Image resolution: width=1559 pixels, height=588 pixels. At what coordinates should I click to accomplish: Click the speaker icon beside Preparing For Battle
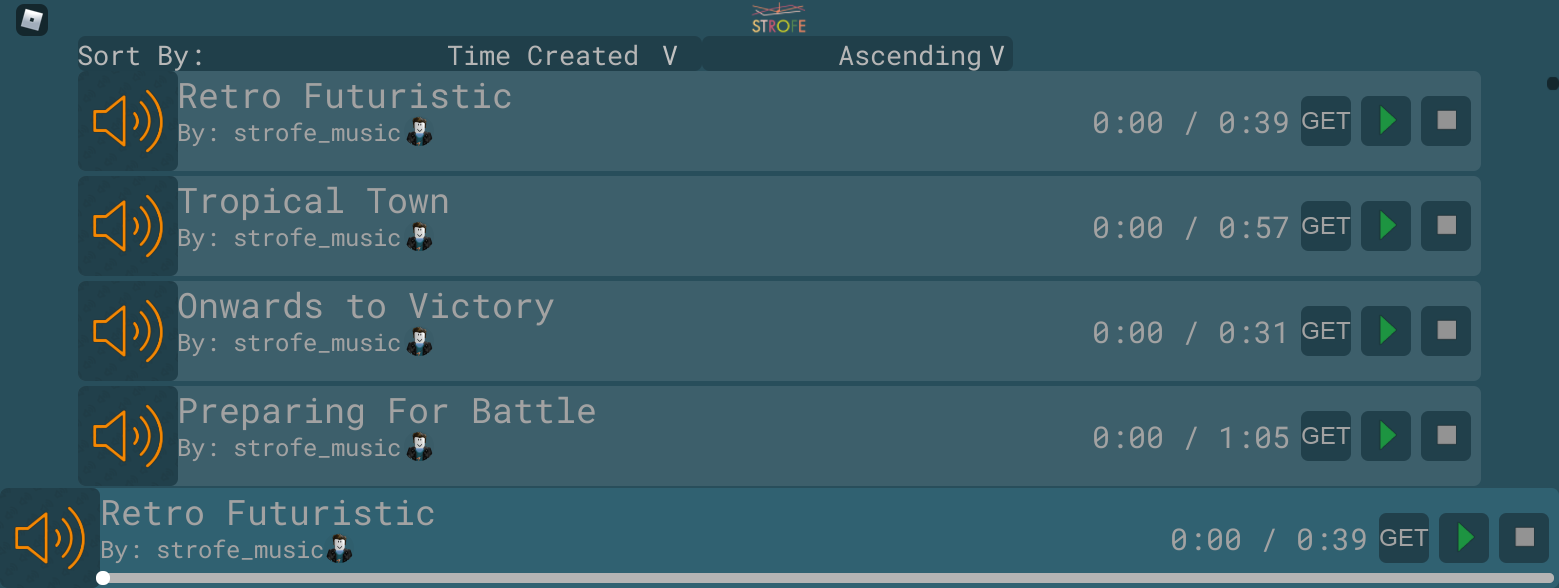127,435
